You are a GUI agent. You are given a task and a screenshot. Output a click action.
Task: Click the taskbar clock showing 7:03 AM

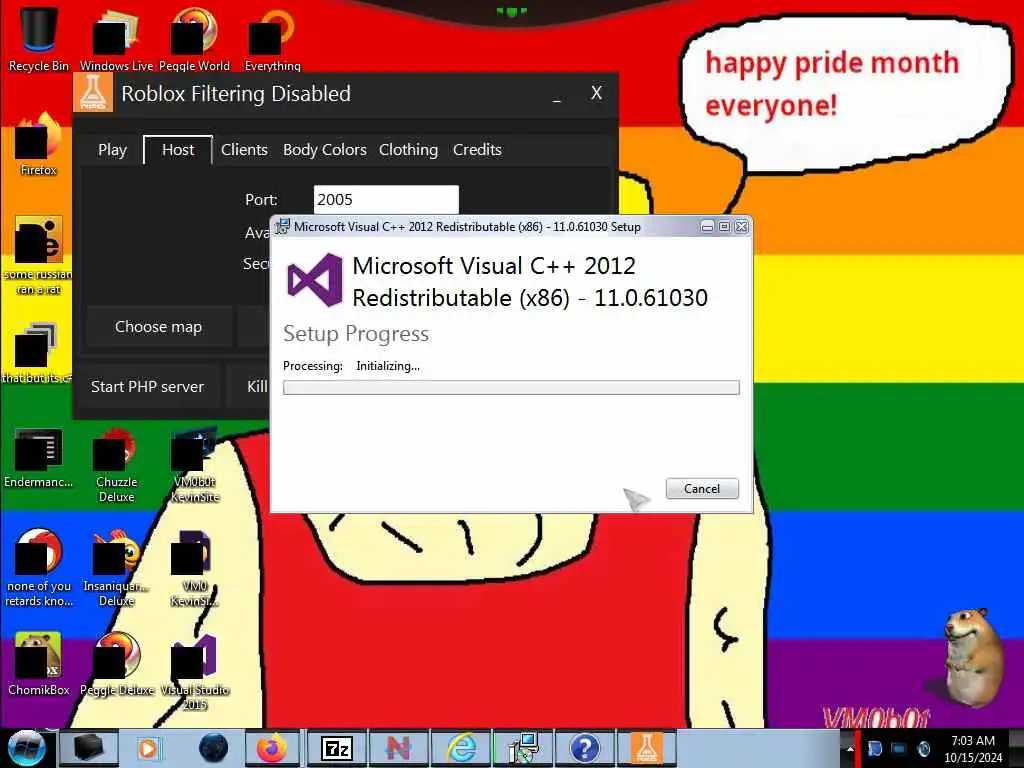(x=973, y=749)
